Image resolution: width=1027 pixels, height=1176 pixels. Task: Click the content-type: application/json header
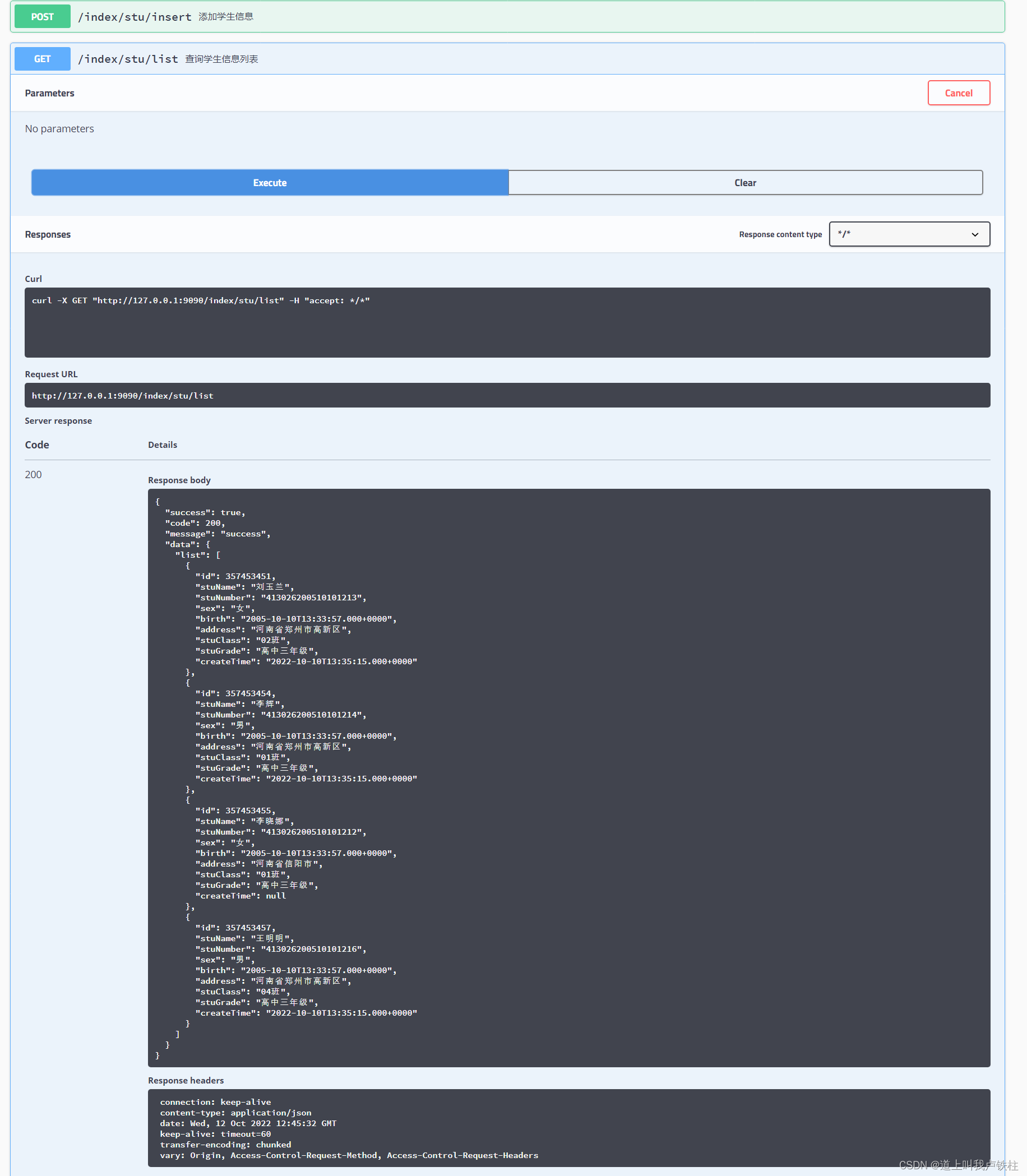point(235,1113)
